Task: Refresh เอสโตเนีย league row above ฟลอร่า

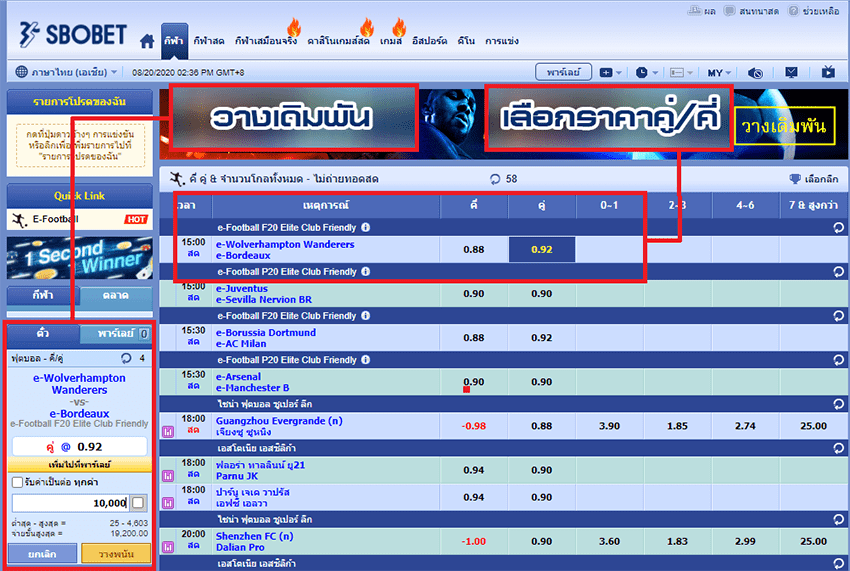Action: [x=838, y=448]
